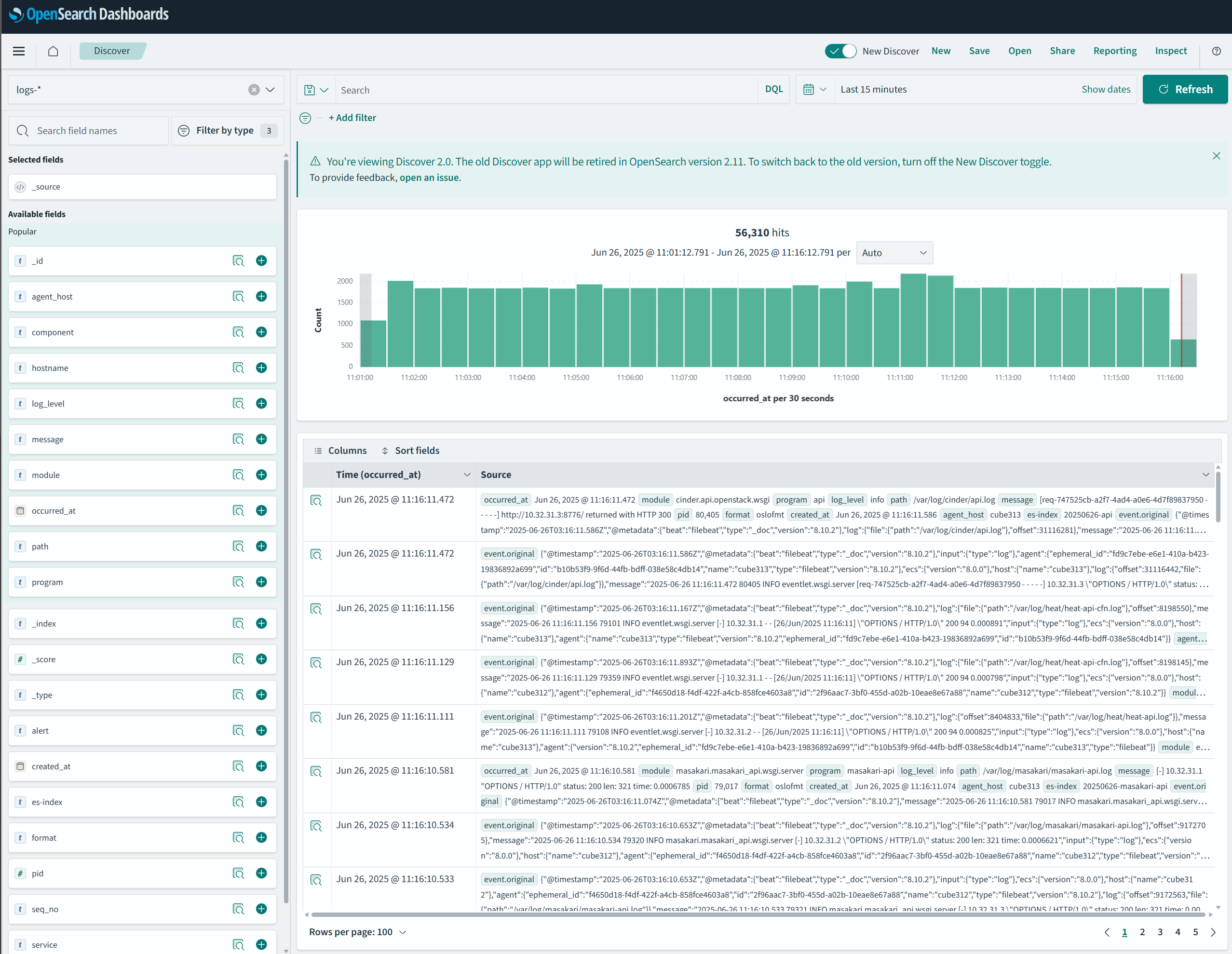Click Open in the top menu
Screen dimensions: 1232x954
[x=1019, y=51]
